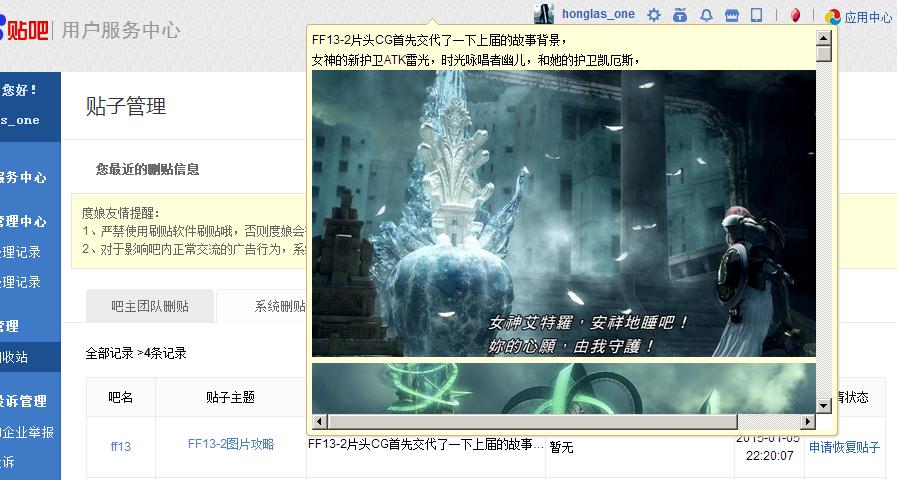897x480 pixels.
Task: Click the 贴子管理 page heading
Action: [x=126, y=106]
